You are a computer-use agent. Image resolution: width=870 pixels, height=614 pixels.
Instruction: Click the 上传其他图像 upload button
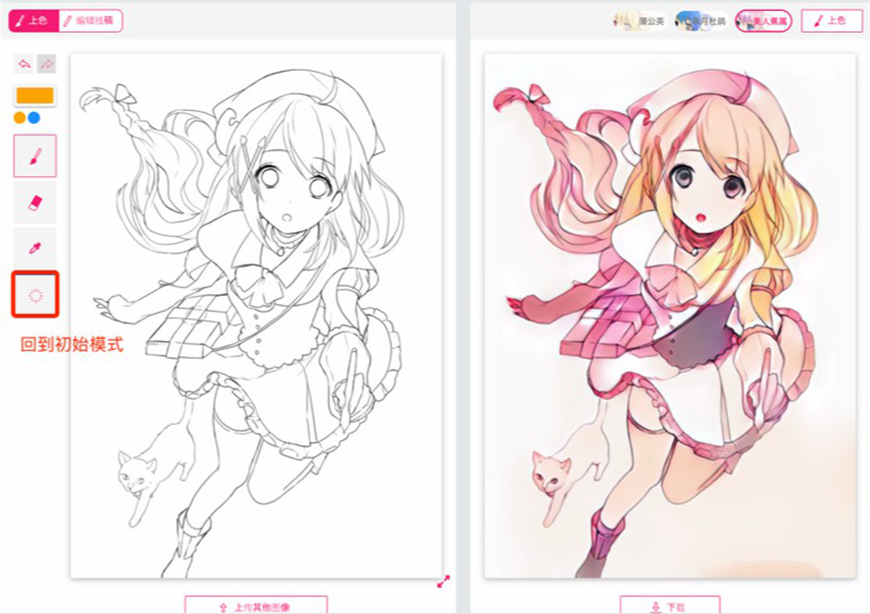click(256, 606)
